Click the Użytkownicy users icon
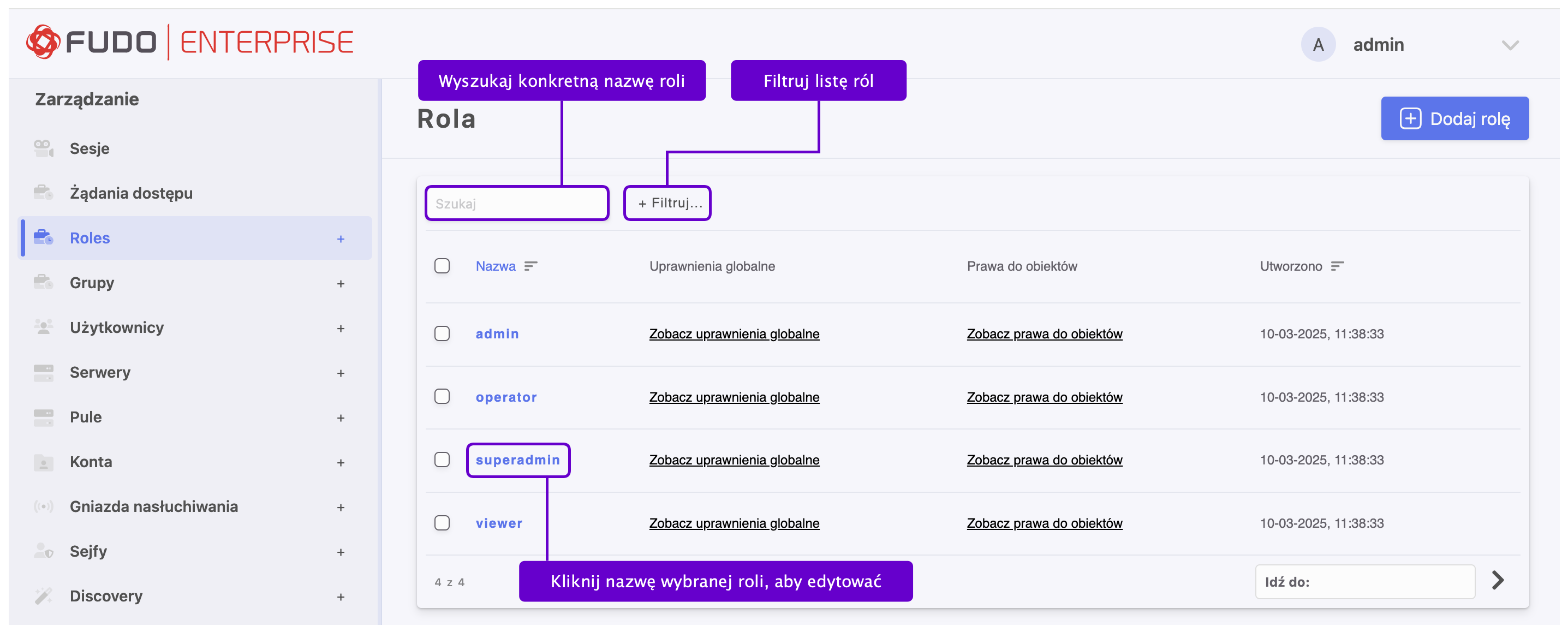This screenshot has height=638, width=1568. coord(43,327)
